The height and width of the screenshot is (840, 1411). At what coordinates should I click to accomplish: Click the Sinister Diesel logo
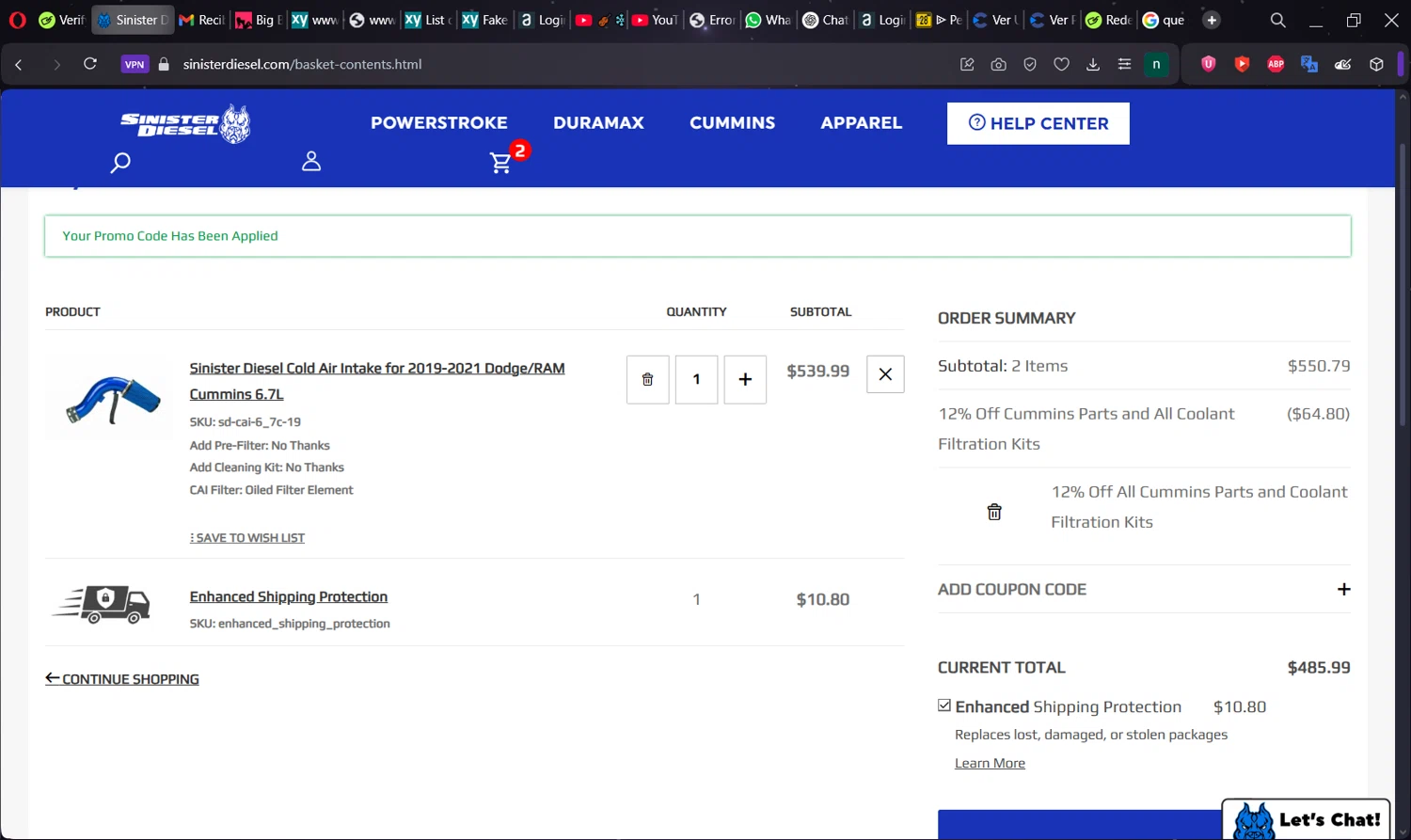point(185,123)
